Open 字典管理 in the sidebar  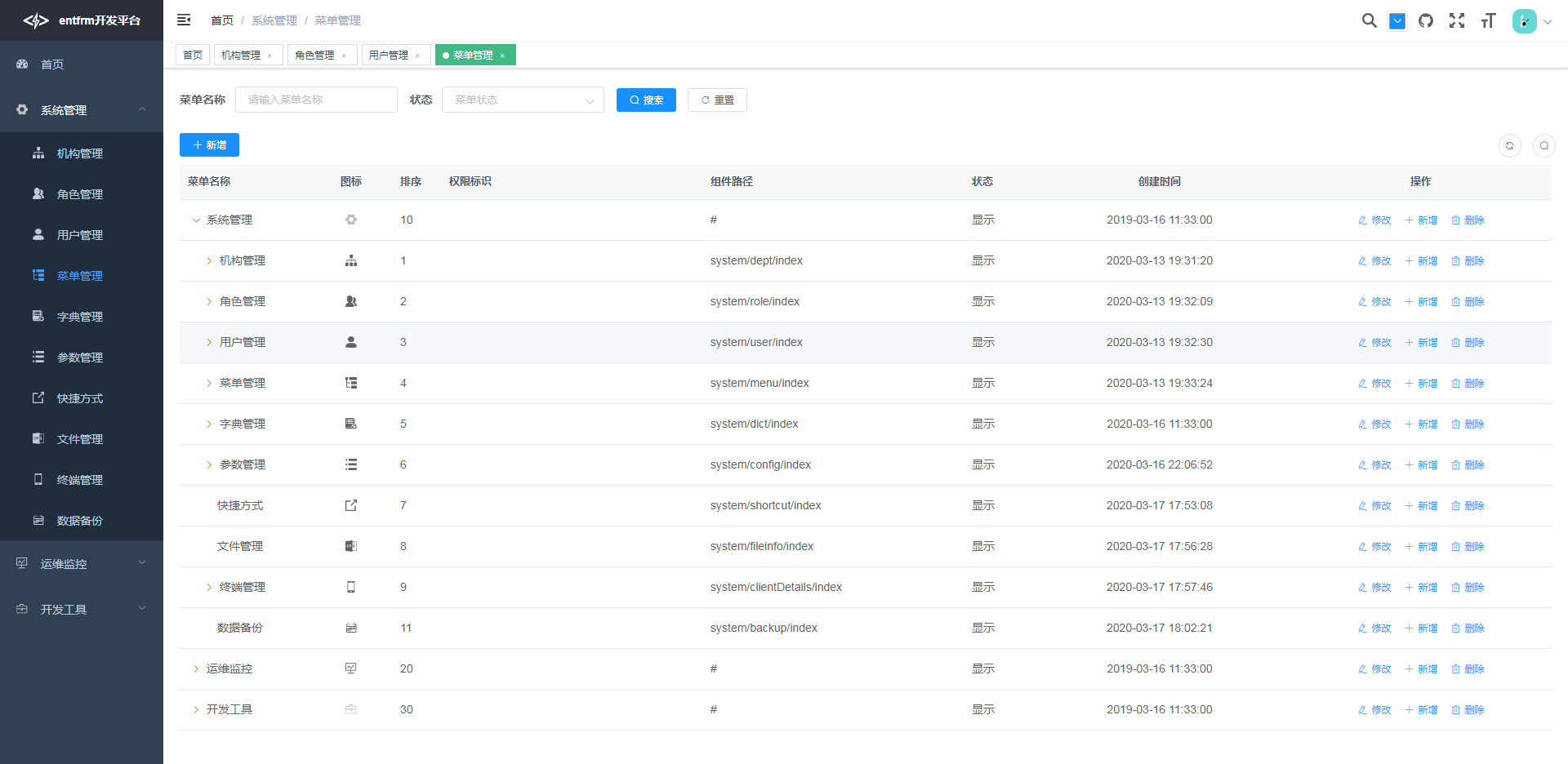click(82, 317)
